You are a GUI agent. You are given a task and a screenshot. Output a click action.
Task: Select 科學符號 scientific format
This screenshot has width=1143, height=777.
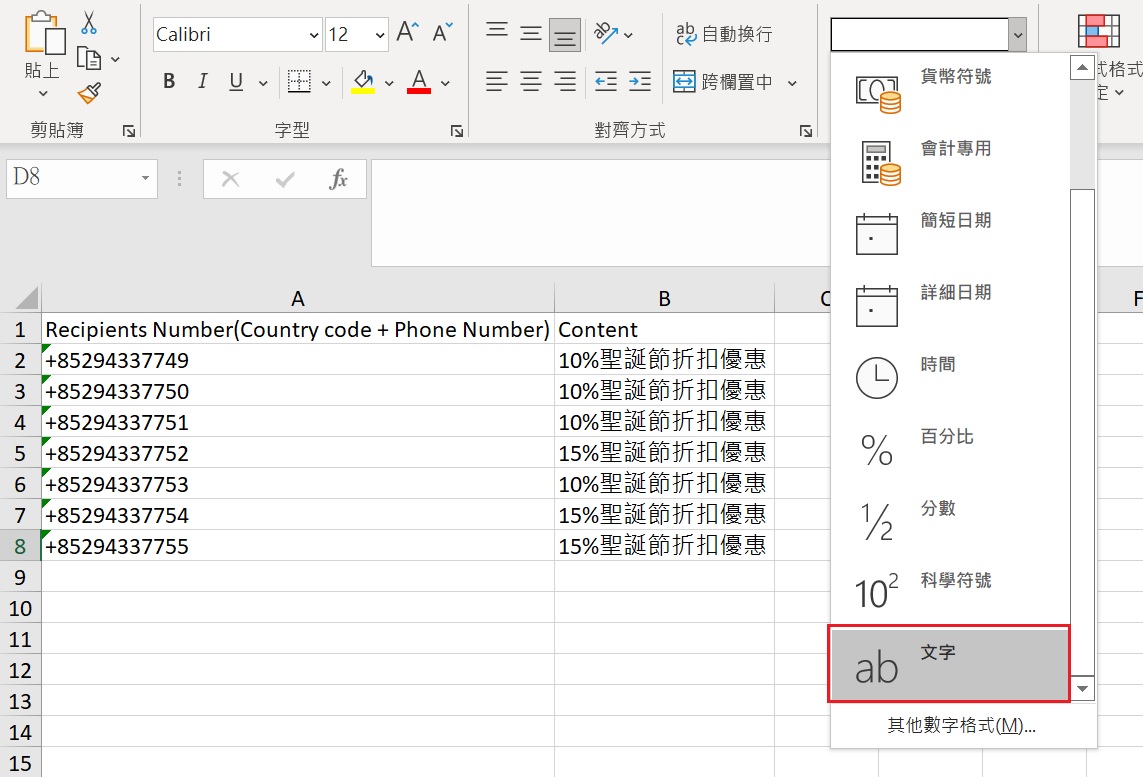coord(950,593)
